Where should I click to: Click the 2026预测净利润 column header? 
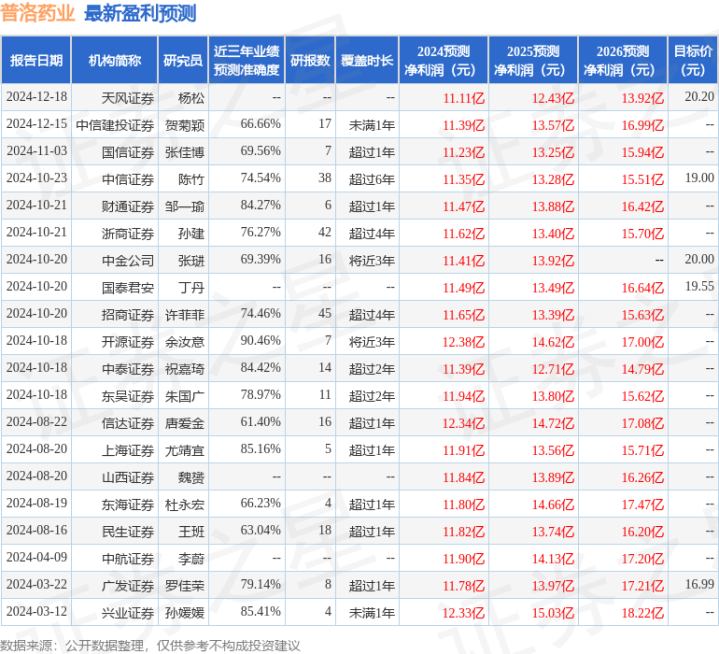(623, 61)
